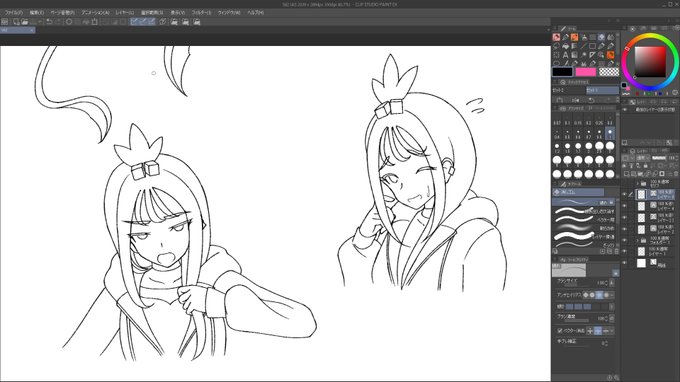Image resolution: width=680 pixels, height=382 pixels.
Task: Click the CLIP STUDIO launcher icon at command bar start
Action: click(x=5, y=22)
